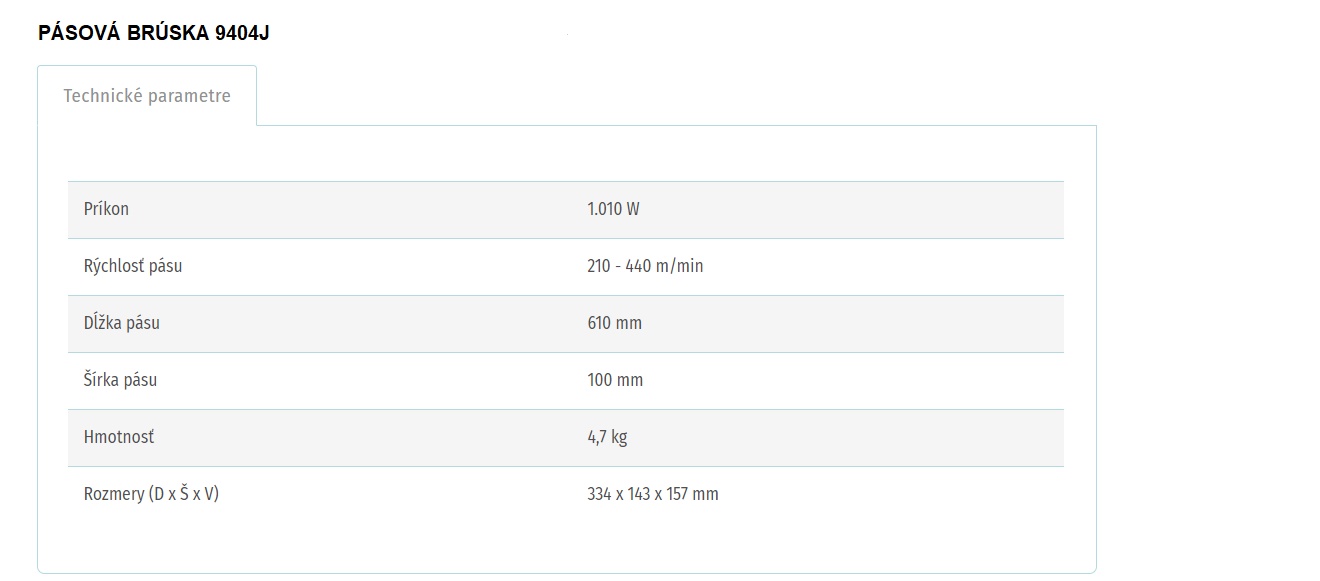Click the 610 mm value
This screenshot has height=581, width=1320.
(615, 323)
